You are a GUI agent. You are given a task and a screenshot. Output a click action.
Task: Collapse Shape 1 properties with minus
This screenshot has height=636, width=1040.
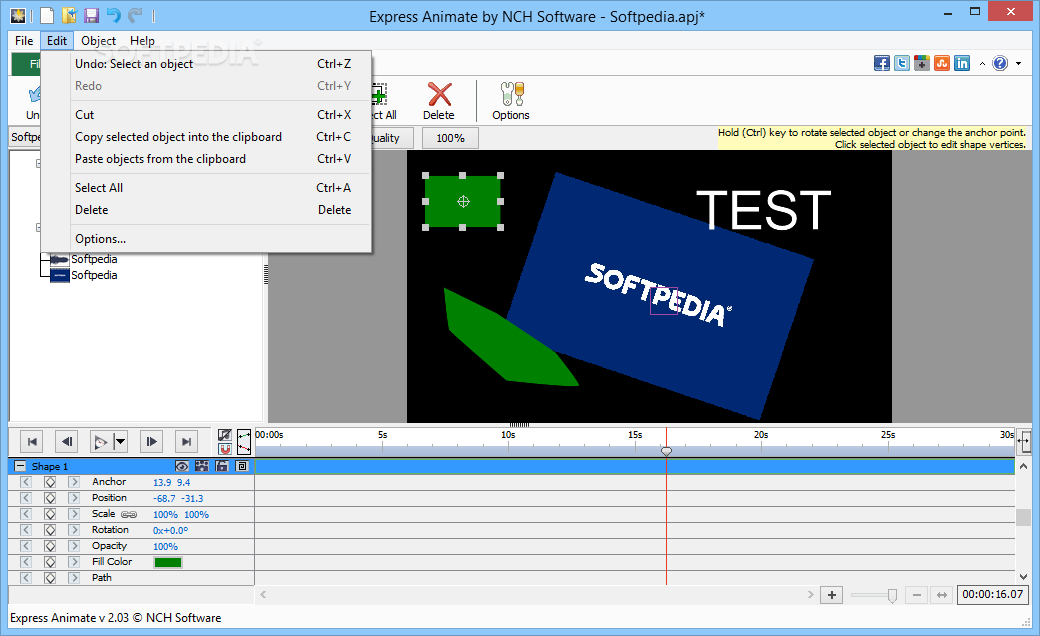pyautogui.click(x=20, y=466)
